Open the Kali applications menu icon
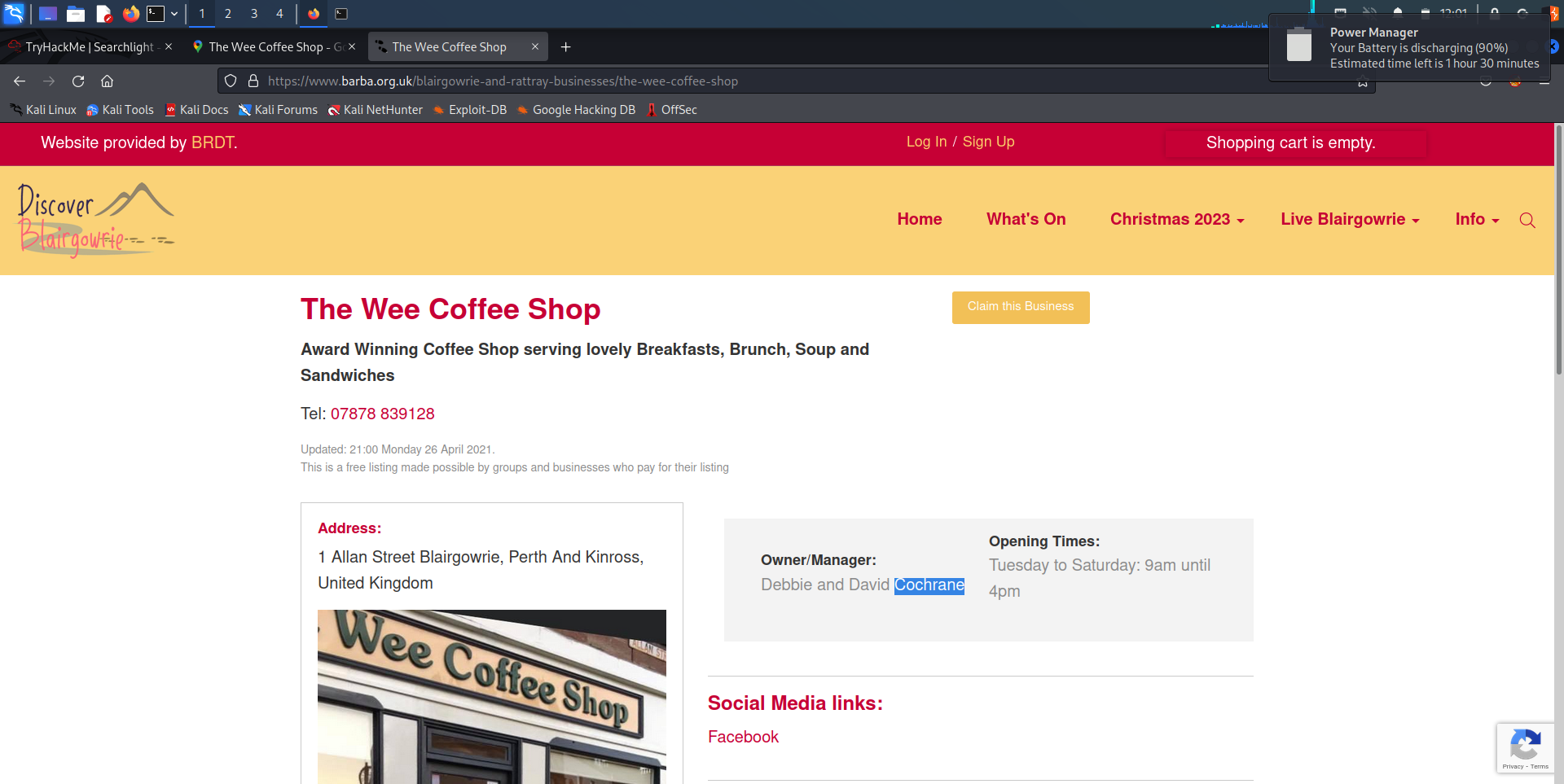The width and height of the screenshot is (1564, 784). 14,14
